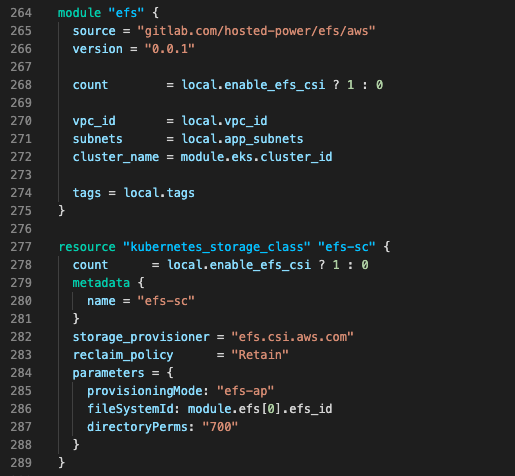The width and height of the screenshot is (515, 476).
Task: Click module.efs[0].efs_id expression
Action: click(x=260, y=409)
